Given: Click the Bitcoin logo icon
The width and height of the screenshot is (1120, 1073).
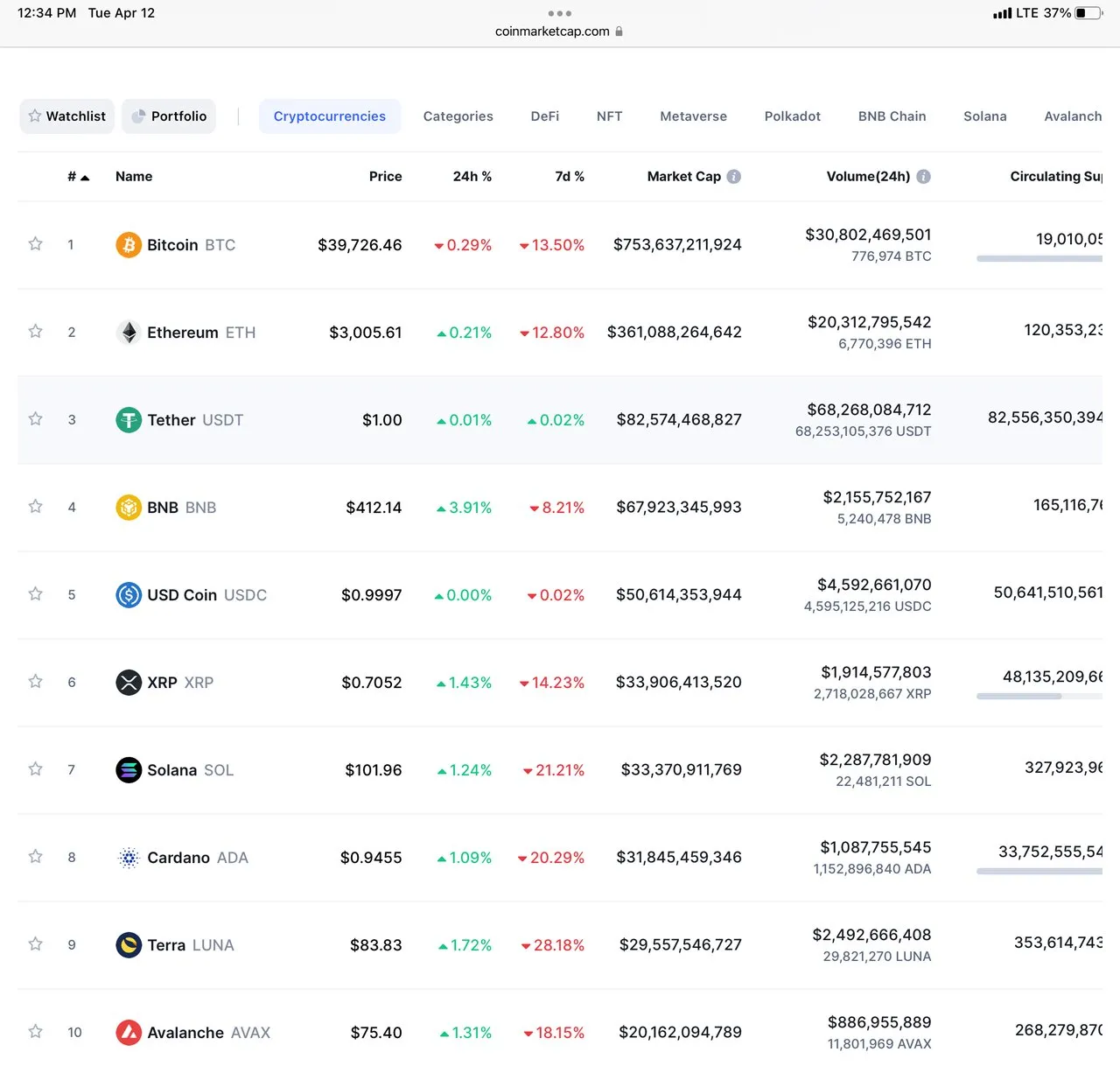Looking at the screenshot, I should coord(129,245).
